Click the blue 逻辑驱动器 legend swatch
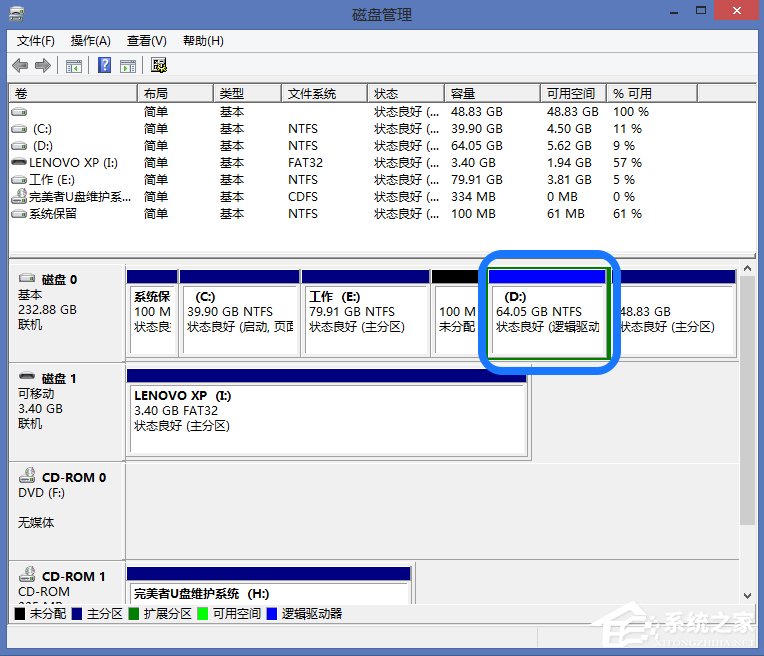This screenshot has width=764, height=656. tap(272, 614)
